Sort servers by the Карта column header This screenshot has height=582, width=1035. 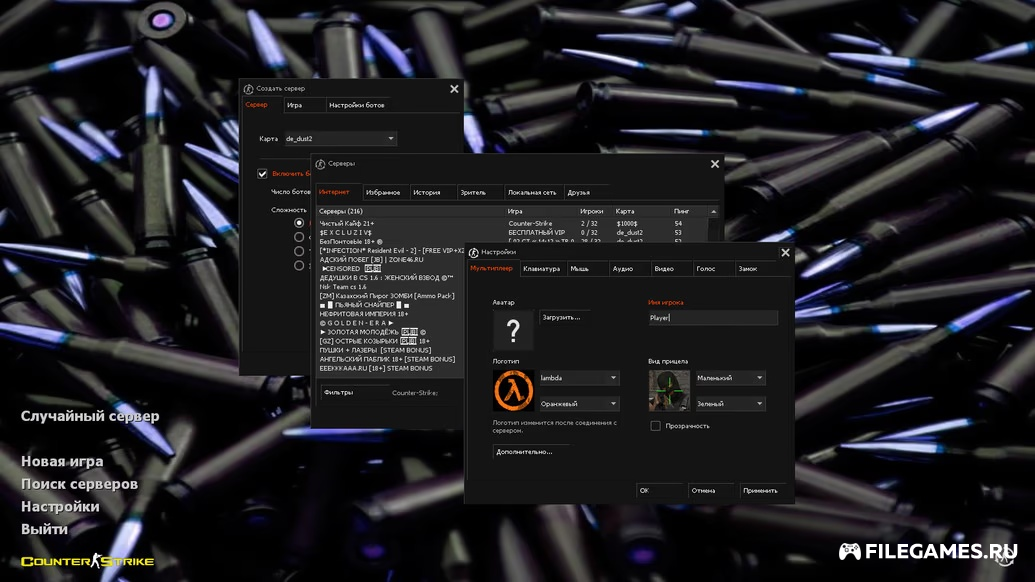642,211
